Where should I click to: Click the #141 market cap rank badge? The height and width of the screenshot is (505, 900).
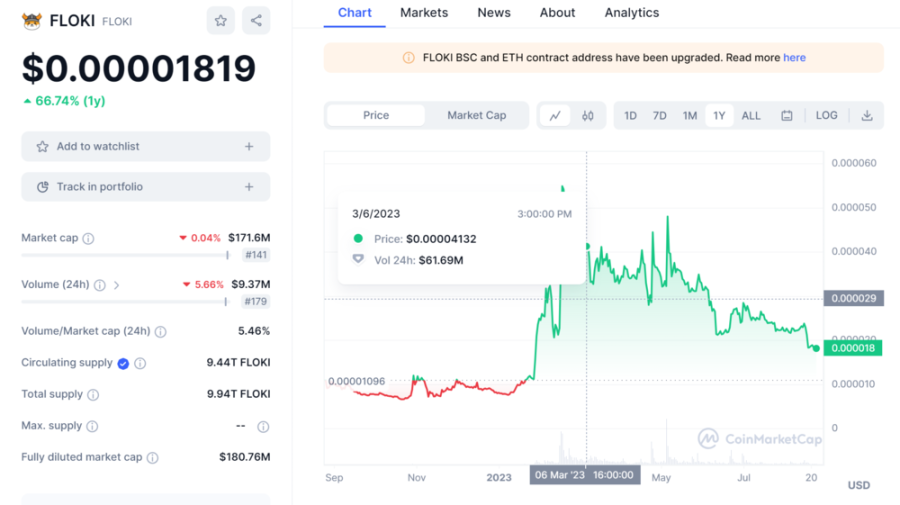click(256, 255)
